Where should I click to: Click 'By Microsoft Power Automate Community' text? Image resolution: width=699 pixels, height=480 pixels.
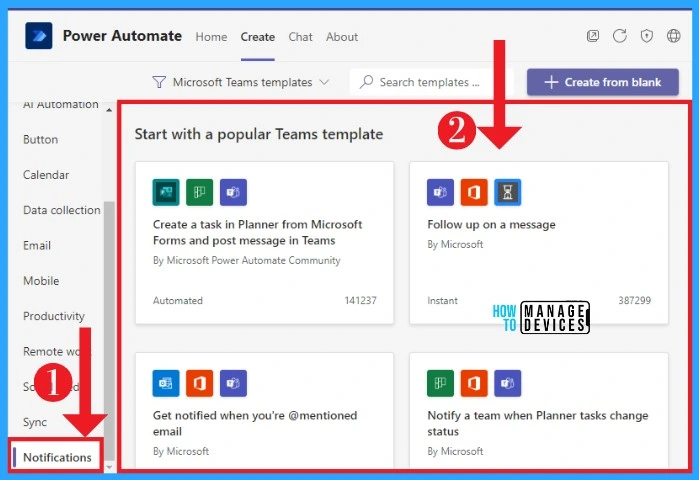point(247,260)
